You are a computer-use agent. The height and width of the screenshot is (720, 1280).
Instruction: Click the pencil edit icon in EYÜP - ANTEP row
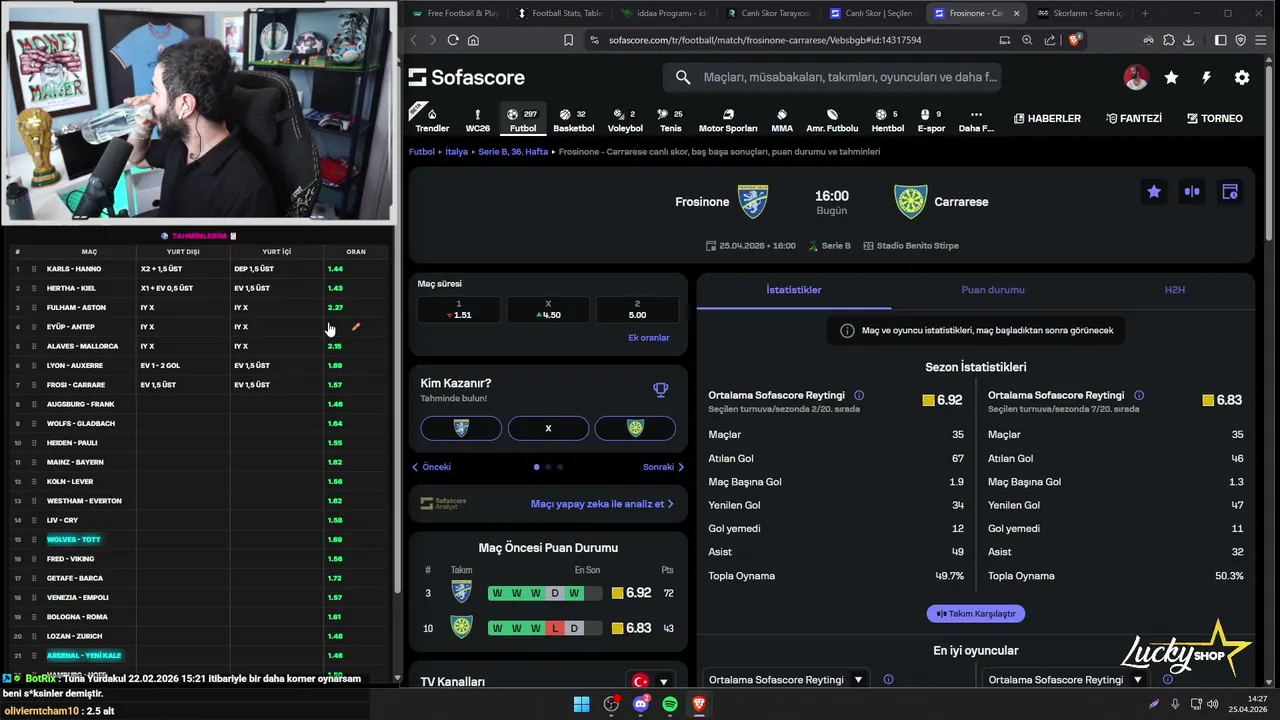click(x=356, y=327)
